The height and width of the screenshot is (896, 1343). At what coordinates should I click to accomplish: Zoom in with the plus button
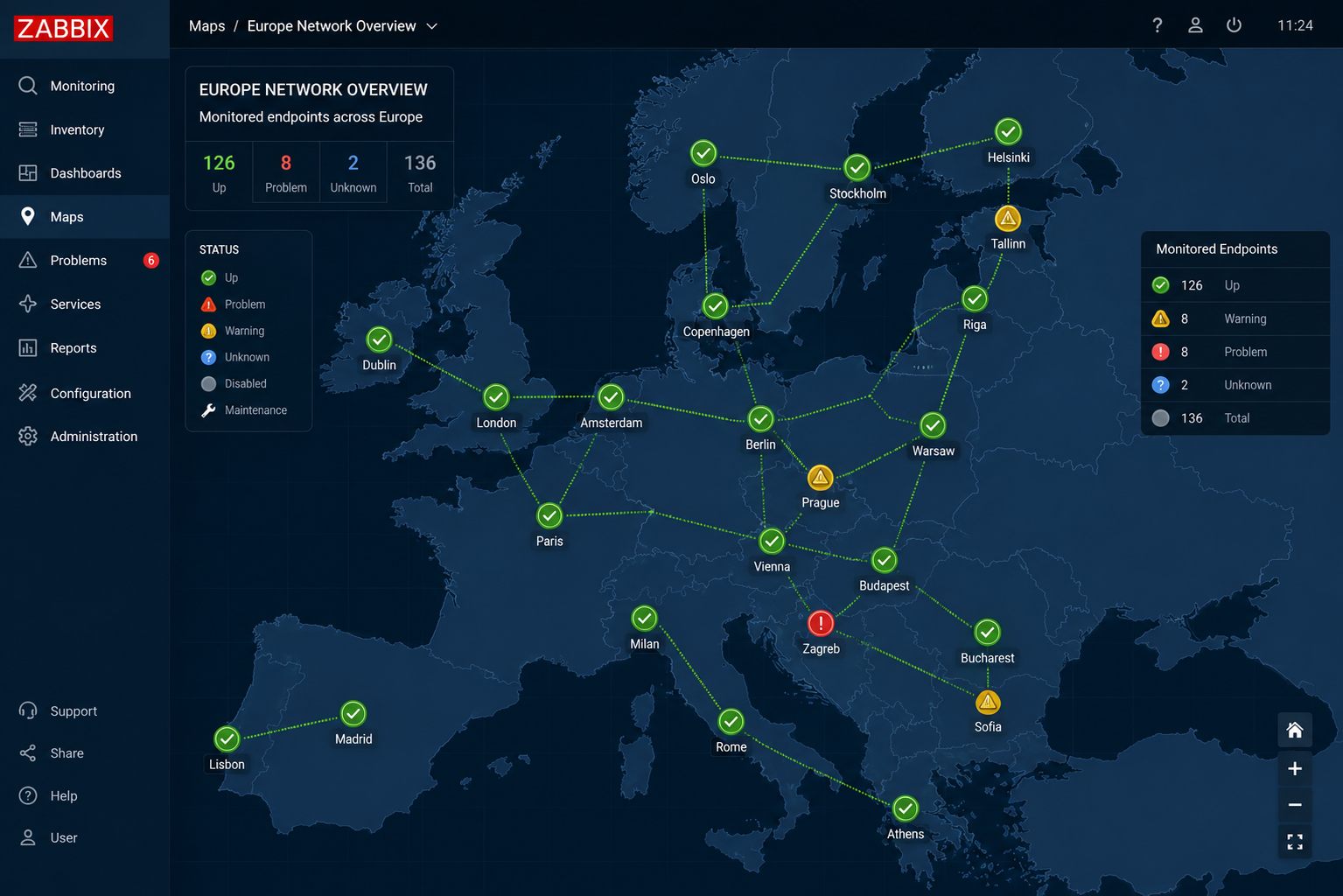pyautogui.click(x=1295, y=769)
